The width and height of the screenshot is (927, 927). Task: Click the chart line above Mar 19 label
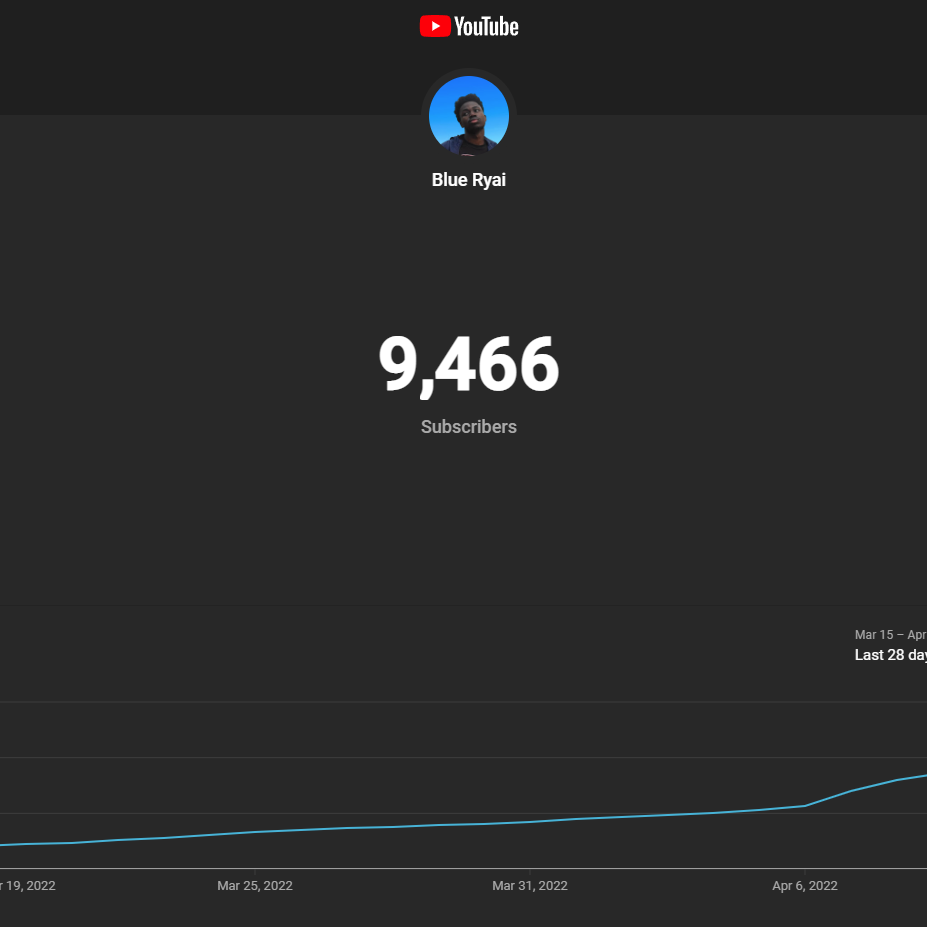(x=28, y=844)
